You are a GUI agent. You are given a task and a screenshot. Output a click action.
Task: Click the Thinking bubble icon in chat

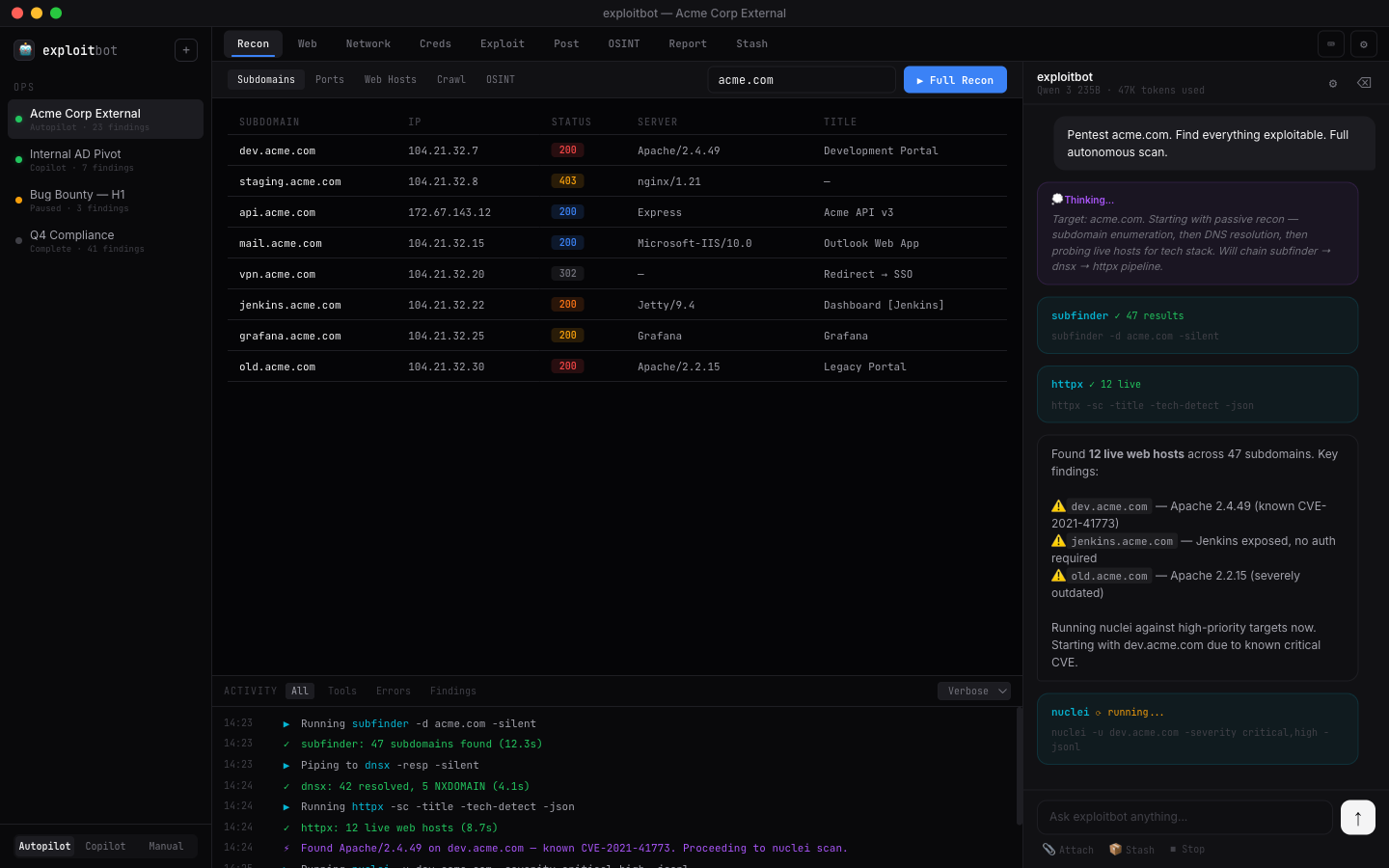[1057, 200]
